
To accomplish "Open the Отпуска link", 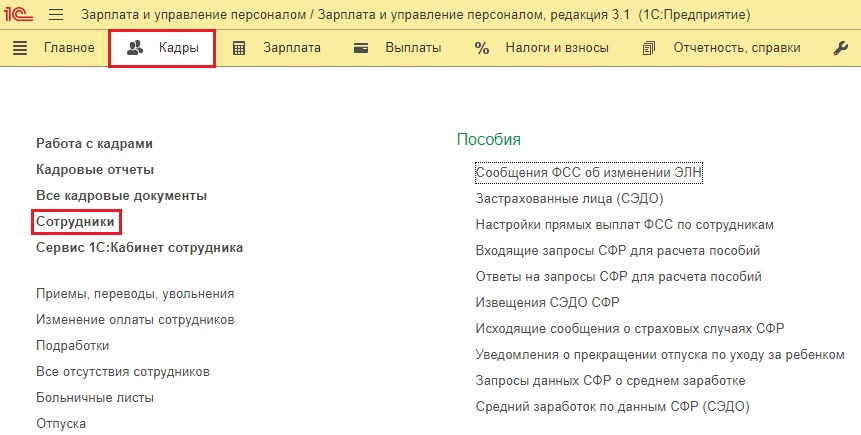I will (x=61, y=424).
